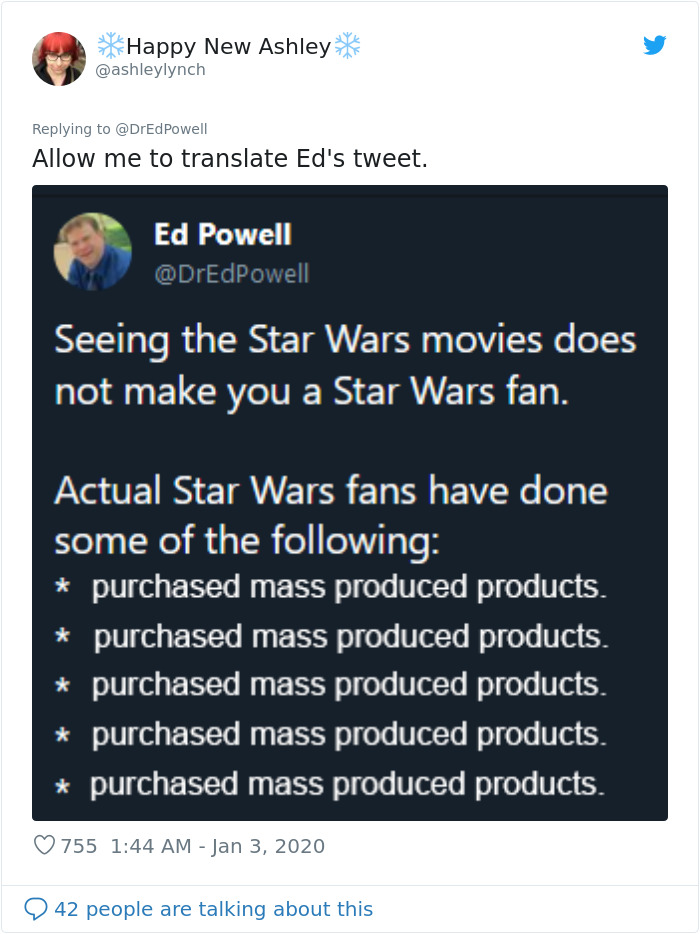Viewport: 700px width, 934px height.
Task: Open the tweet timestamp Jan 3, 2020
Action: coord(266,846)
